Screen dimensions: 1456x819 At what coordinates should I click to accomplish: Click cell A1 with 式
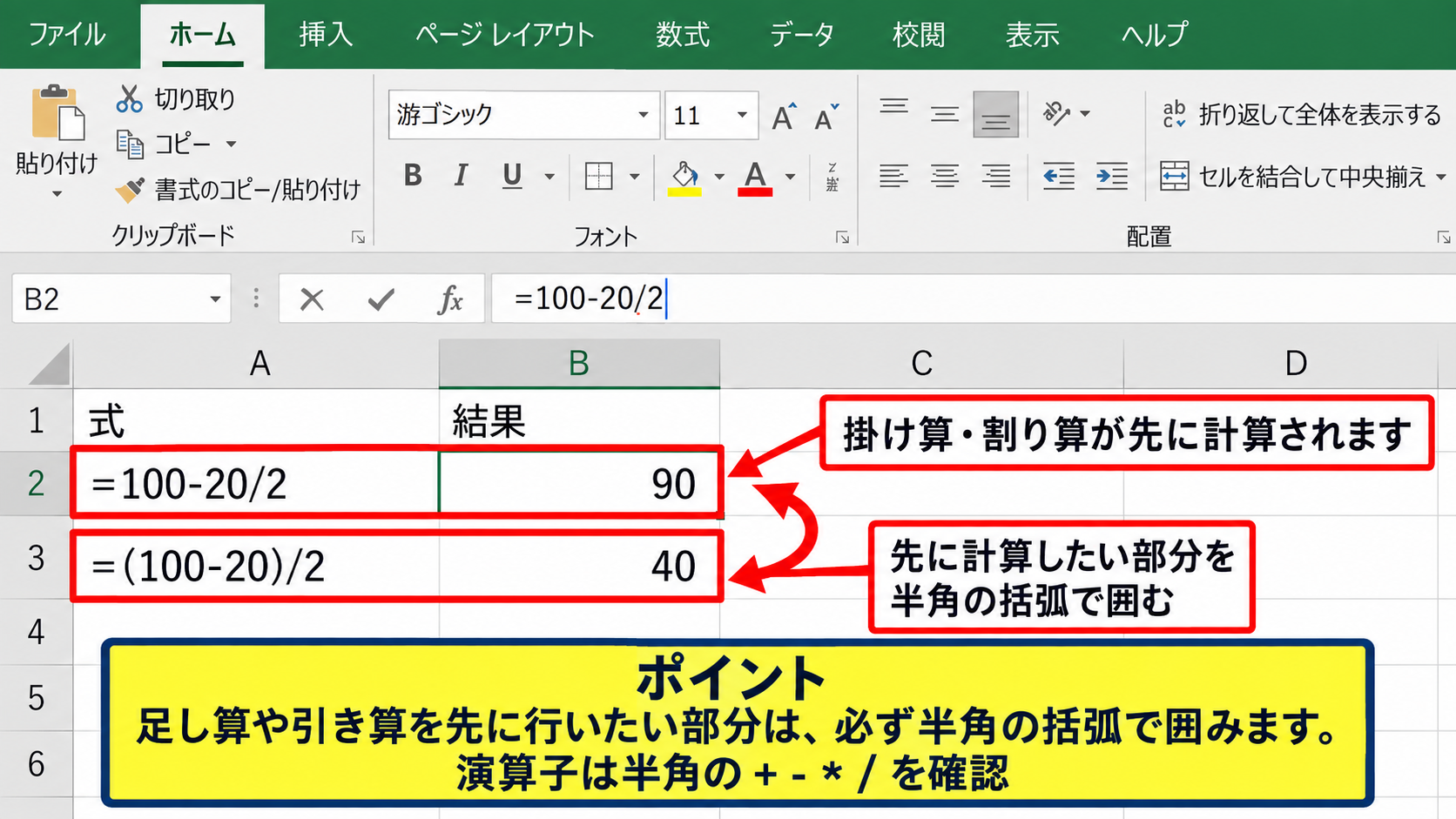[x=256, y=420]
